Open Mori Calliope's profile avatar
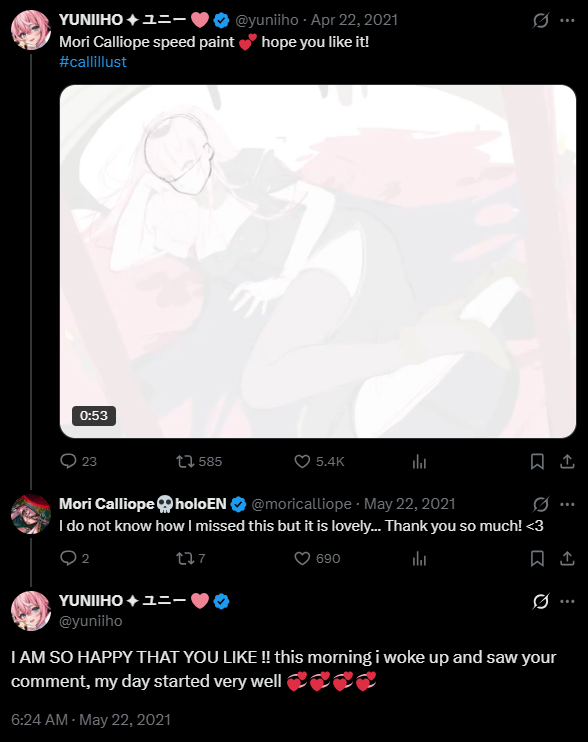 [31, 514]
